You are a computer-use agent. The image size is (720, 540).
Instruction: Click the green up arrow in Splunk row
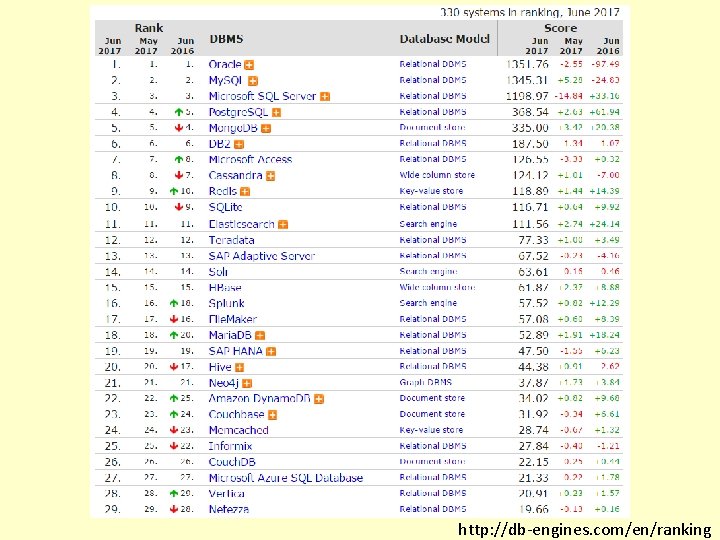[x=174, y=303]
